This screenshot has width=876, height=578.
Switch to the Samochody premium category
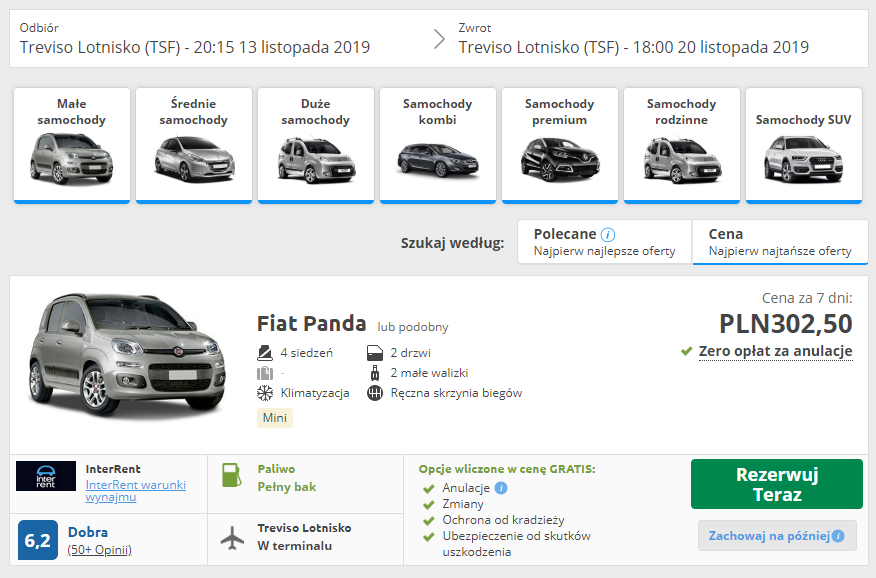coord(560,145)
